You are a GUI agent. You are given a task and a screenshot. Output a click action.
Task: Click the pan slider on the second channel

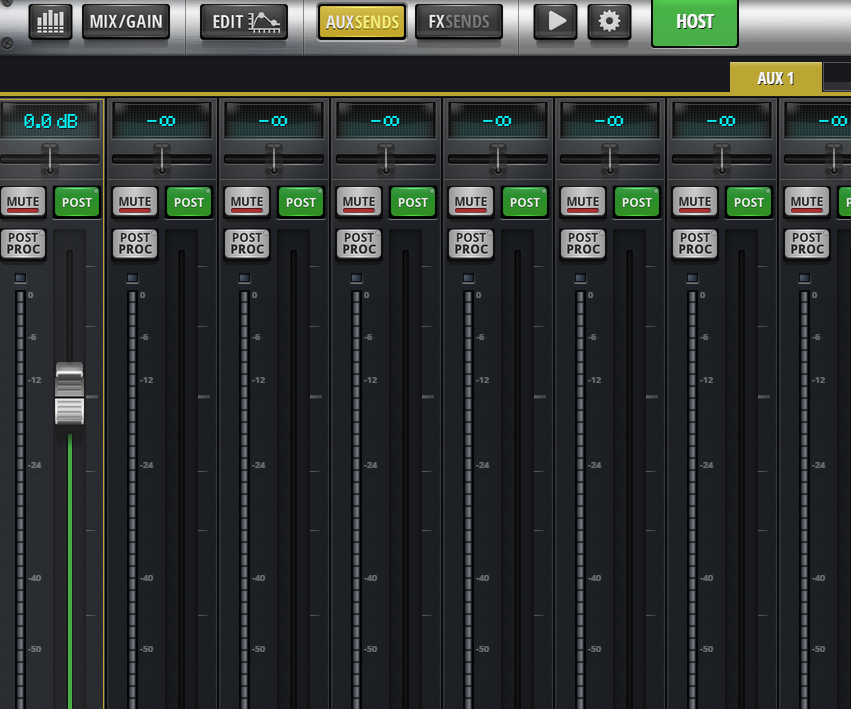(x=162, y=157)
